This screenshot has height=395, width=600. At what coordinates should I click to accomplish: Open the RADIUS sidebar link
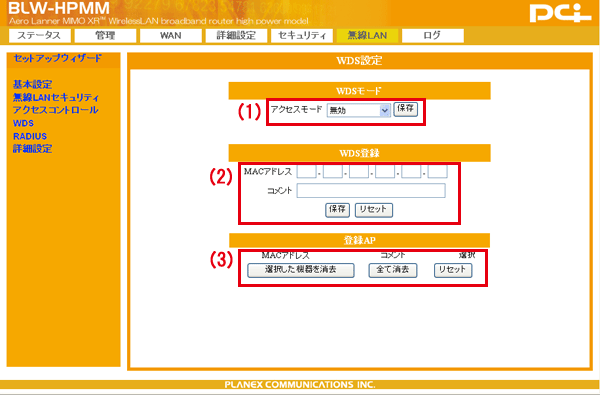click(30, 136)
